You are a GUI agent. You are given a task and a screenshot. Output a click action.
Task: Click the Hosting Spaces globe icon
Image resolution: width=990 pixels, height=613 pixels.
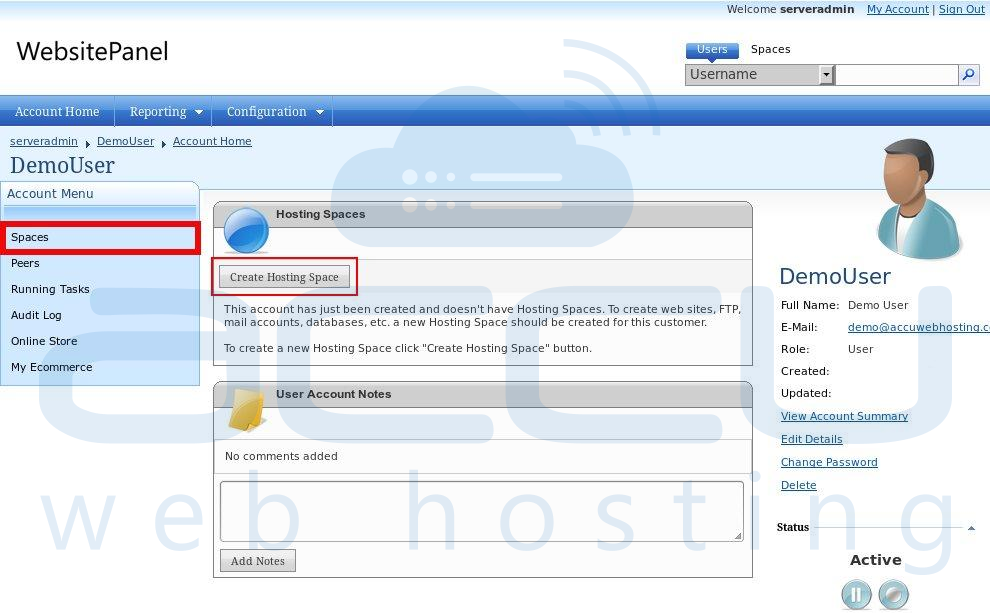(x=246, y=230)
